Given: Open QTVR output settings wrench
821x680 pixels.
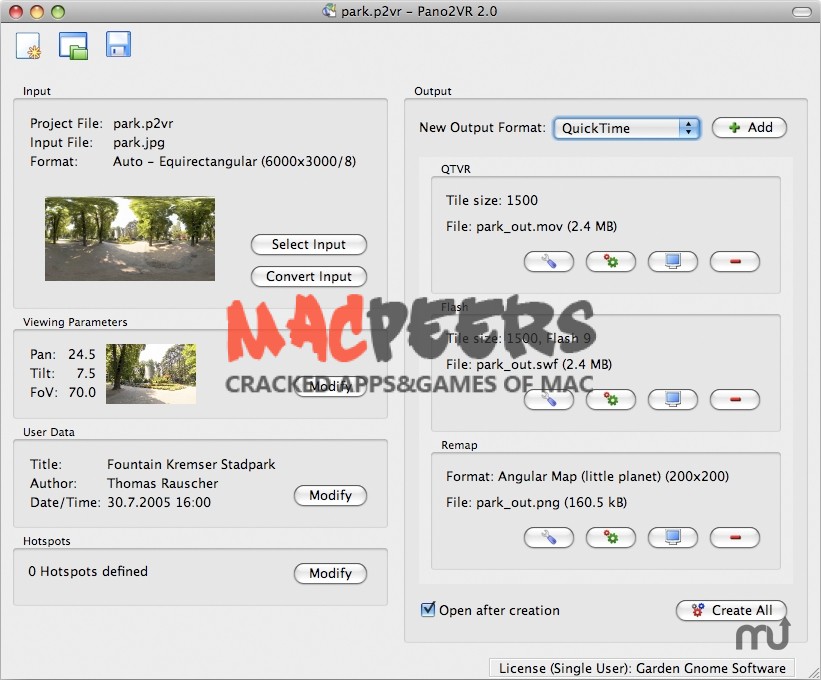Looking at the screenshot, I should (x=549, y=261).
